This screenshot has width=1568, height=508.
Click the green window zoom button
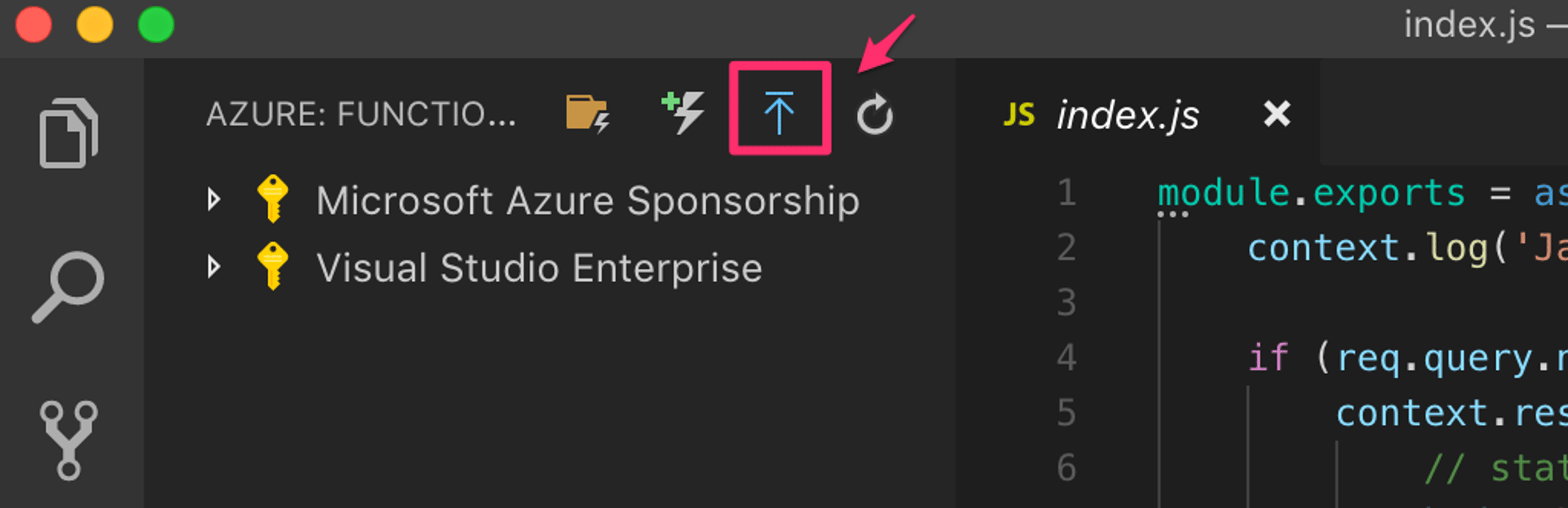click(156, 24)
